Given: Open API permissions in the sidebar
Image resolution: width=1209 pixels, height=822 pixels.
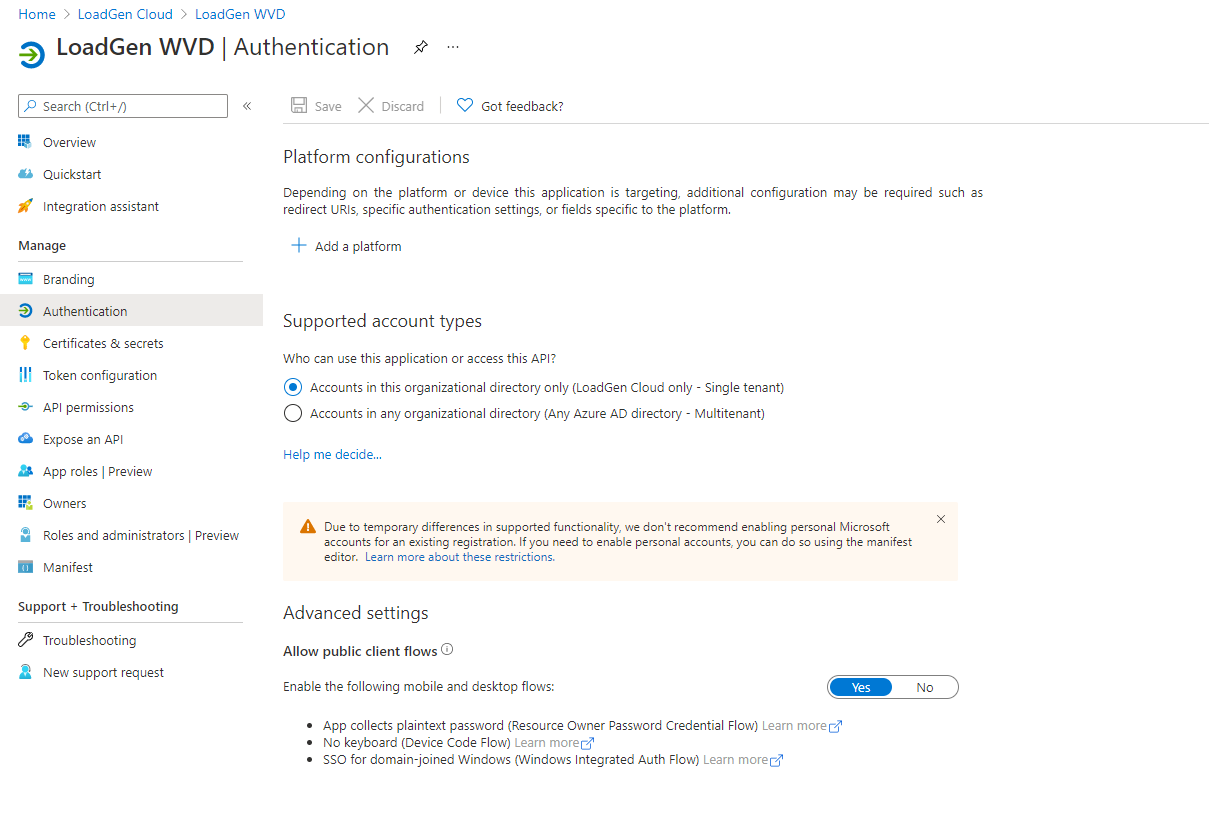Looking at the screenshot, I should coord(88,407).
